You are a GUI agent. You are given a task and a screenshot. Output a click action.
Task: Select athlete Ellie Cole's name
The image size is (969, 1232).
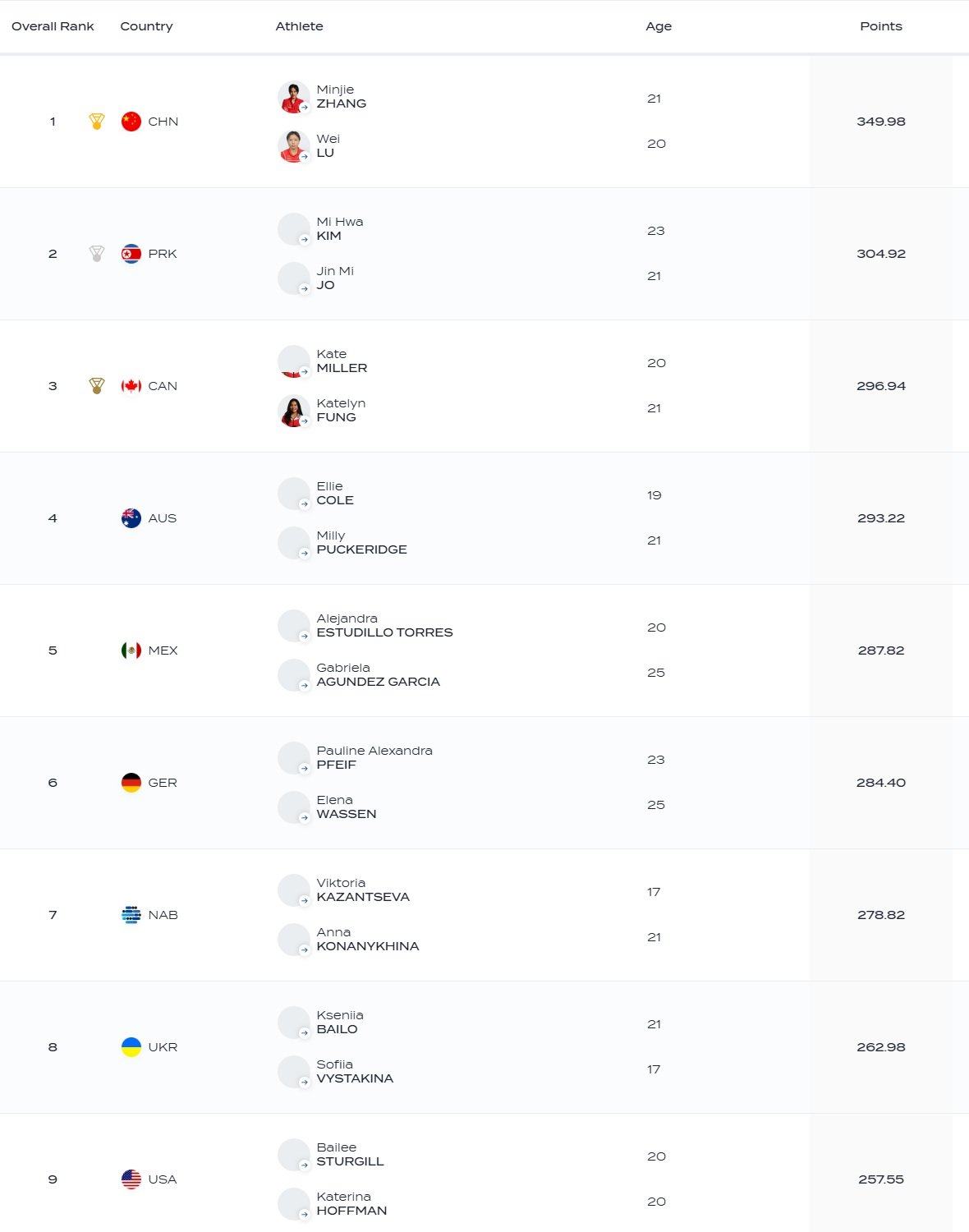(x=335, y=494)
